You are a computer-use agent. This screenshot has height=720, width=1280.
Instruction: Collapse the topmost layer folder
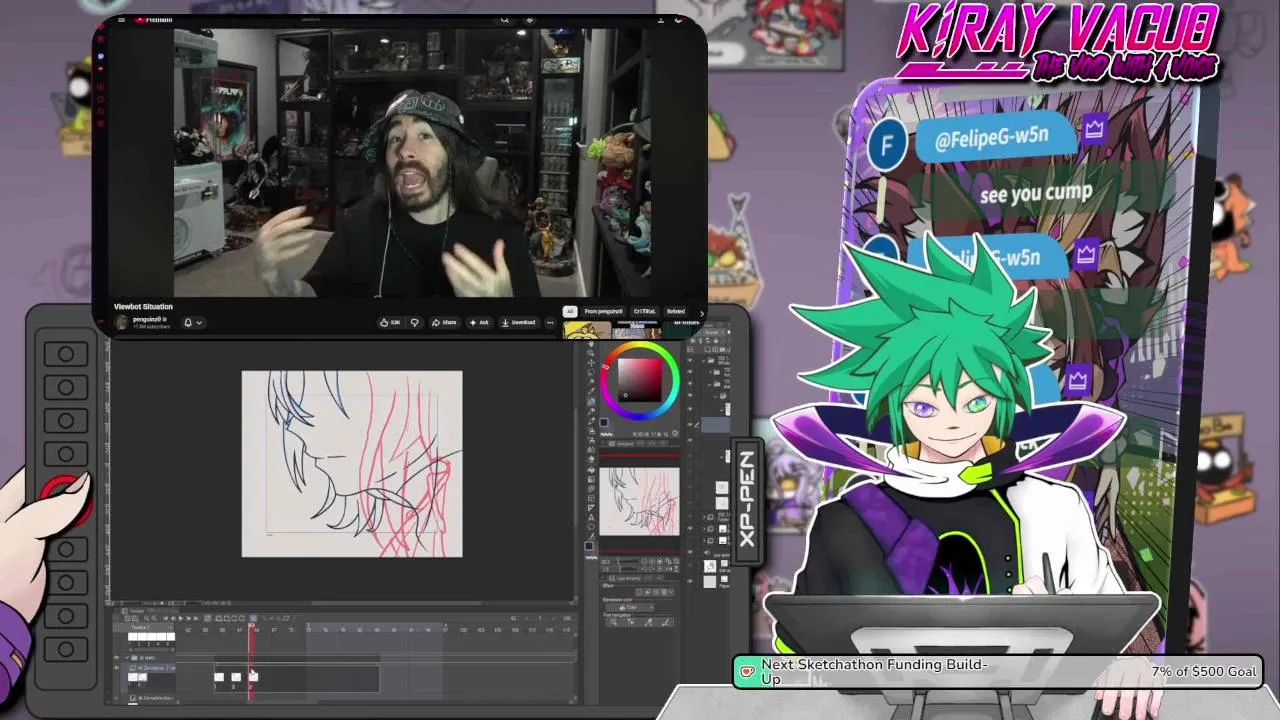pos(703,360)
